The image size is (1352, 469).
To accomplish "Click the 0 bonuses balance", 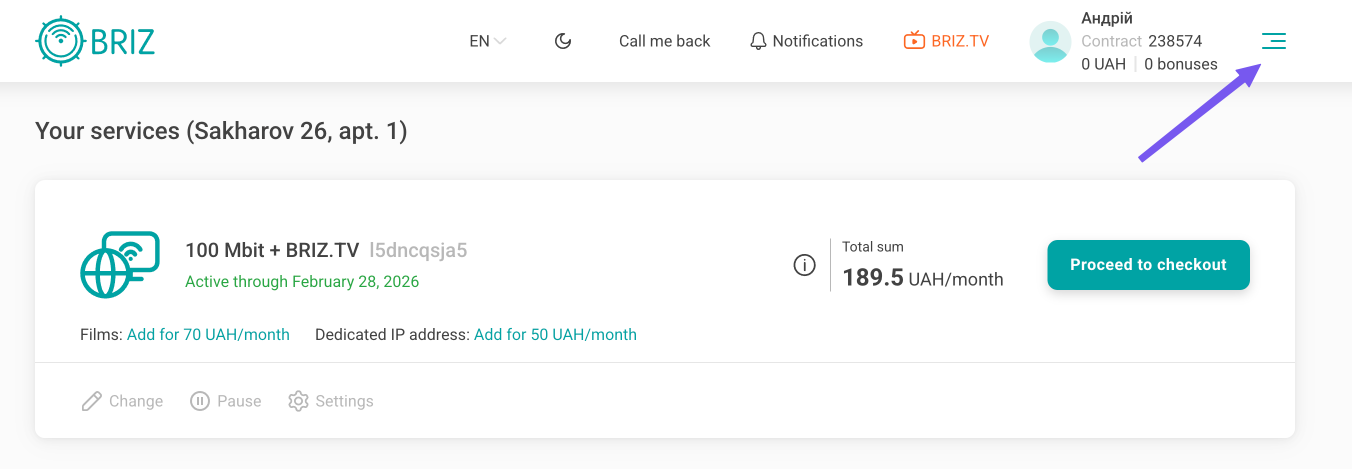I will 1180,64.
